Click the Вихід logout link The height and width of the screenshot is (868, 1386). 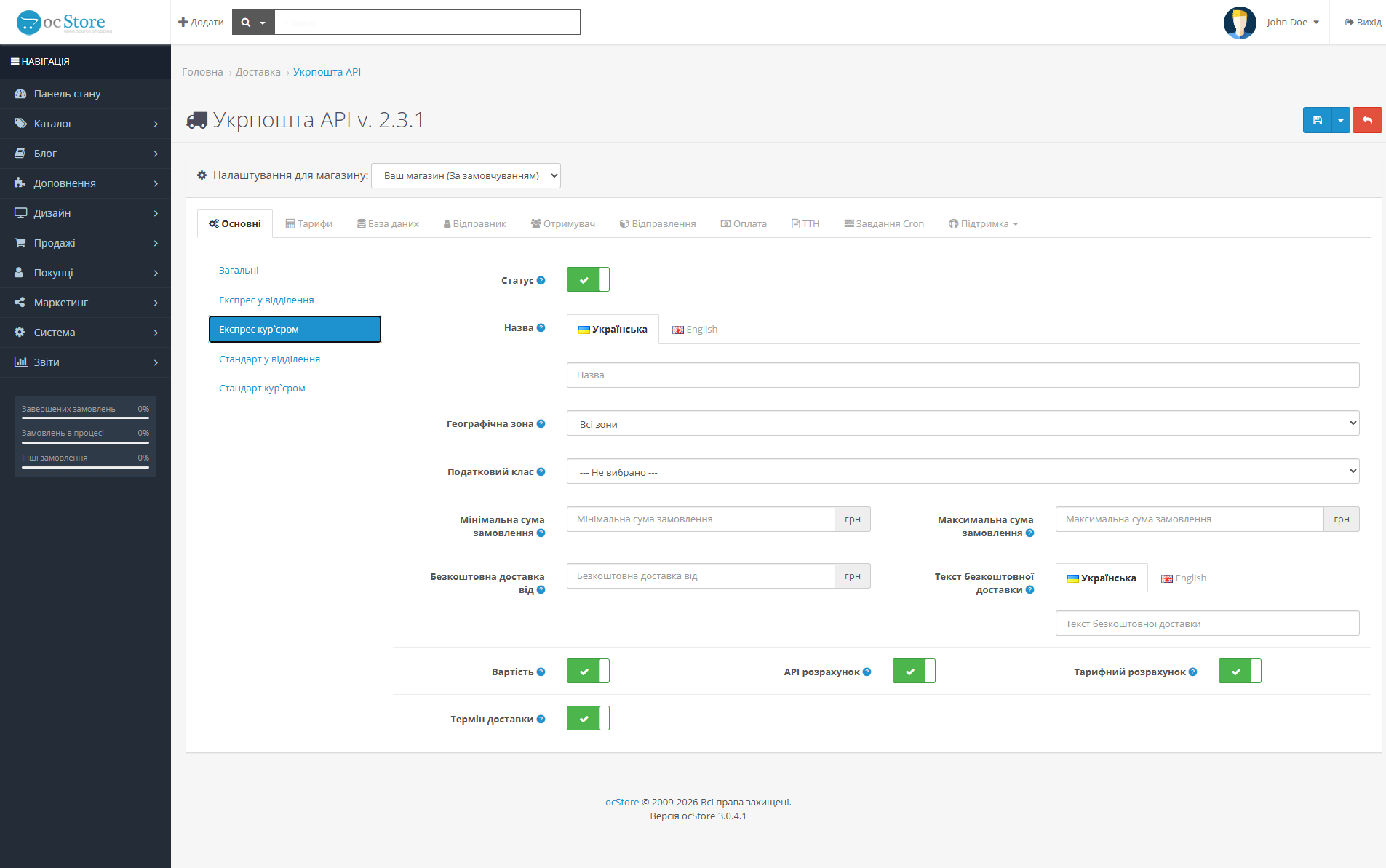point(1363,23)
